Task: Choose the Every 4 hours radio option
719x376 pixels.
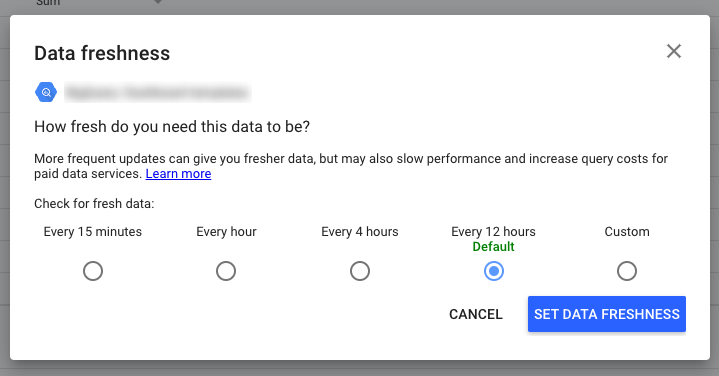Action: 360,271
